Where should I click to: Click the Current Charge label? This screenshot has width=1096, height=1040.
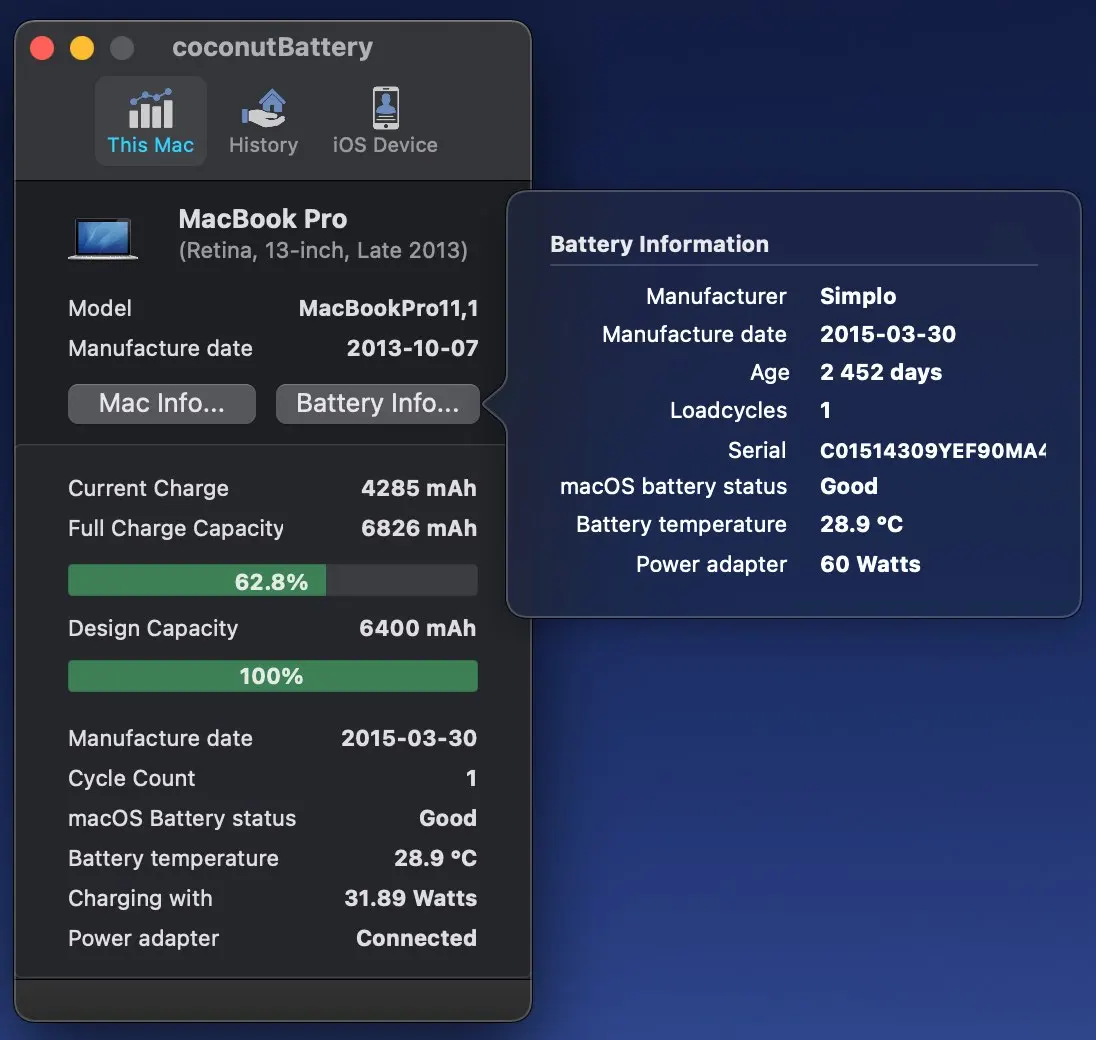tap(148, 489)
